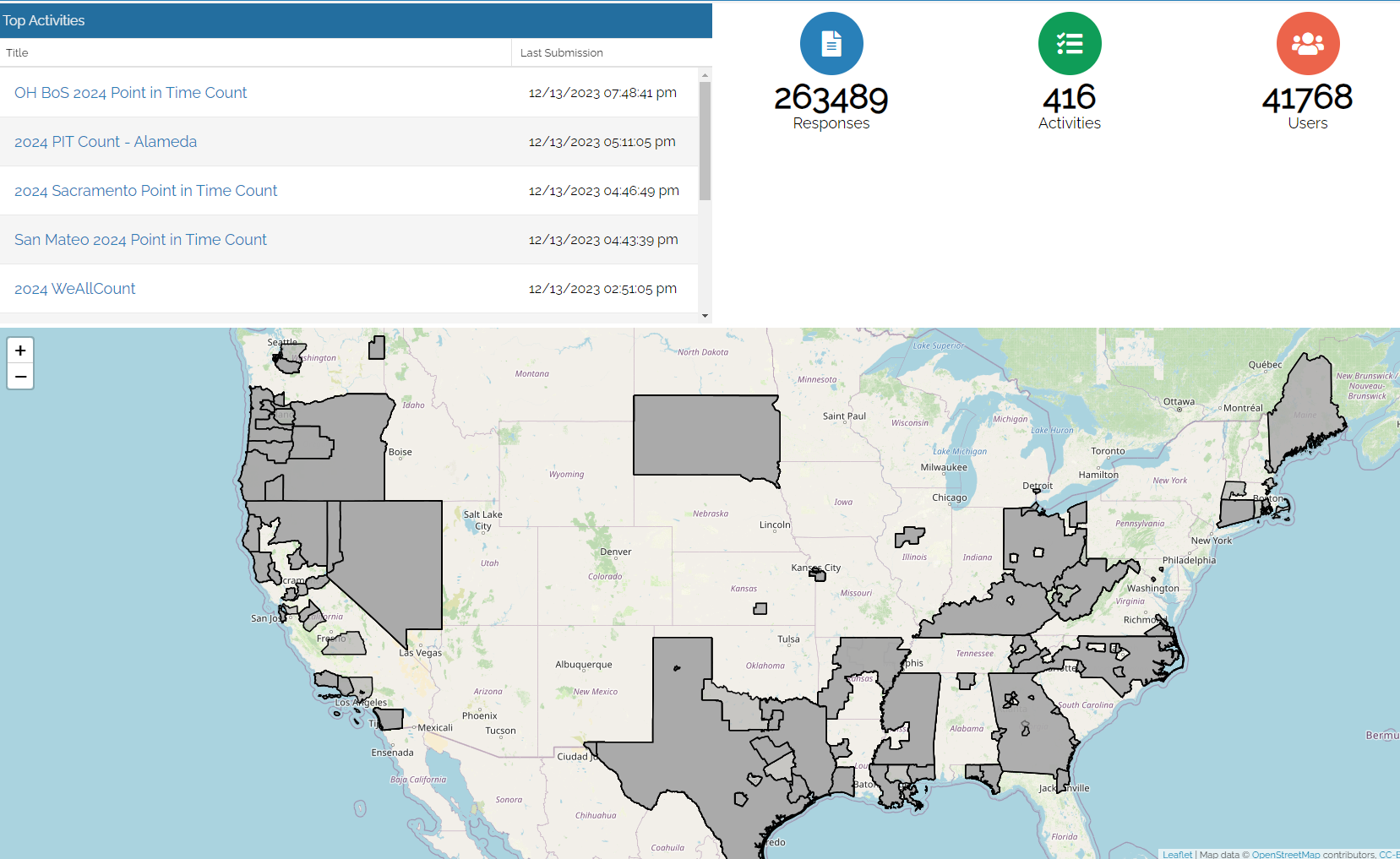Open the Leaflet attribution link

click(x=1177, y=854)
